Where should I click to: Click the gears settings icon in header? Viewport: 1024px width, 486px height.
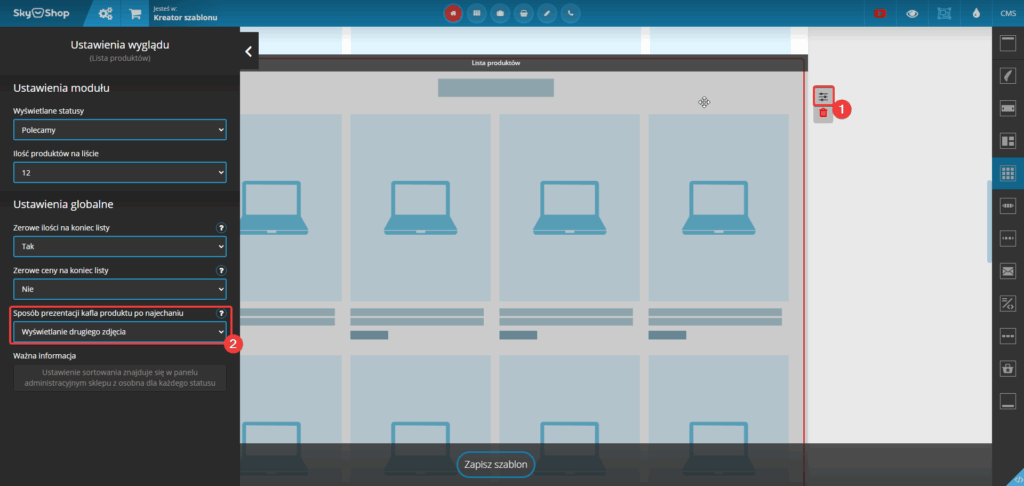coord(104,14)
